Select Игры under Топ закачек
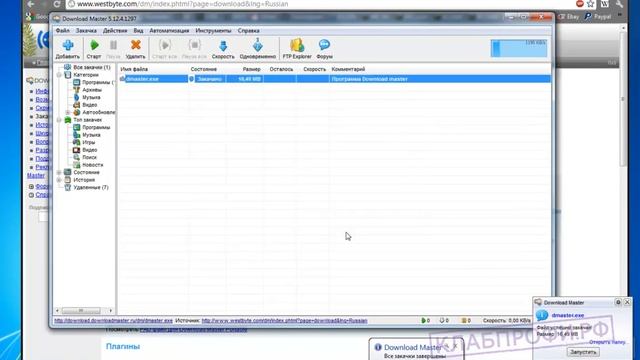Image resolution: width=640 pixels, height=360 pixels. pos(89,142)
